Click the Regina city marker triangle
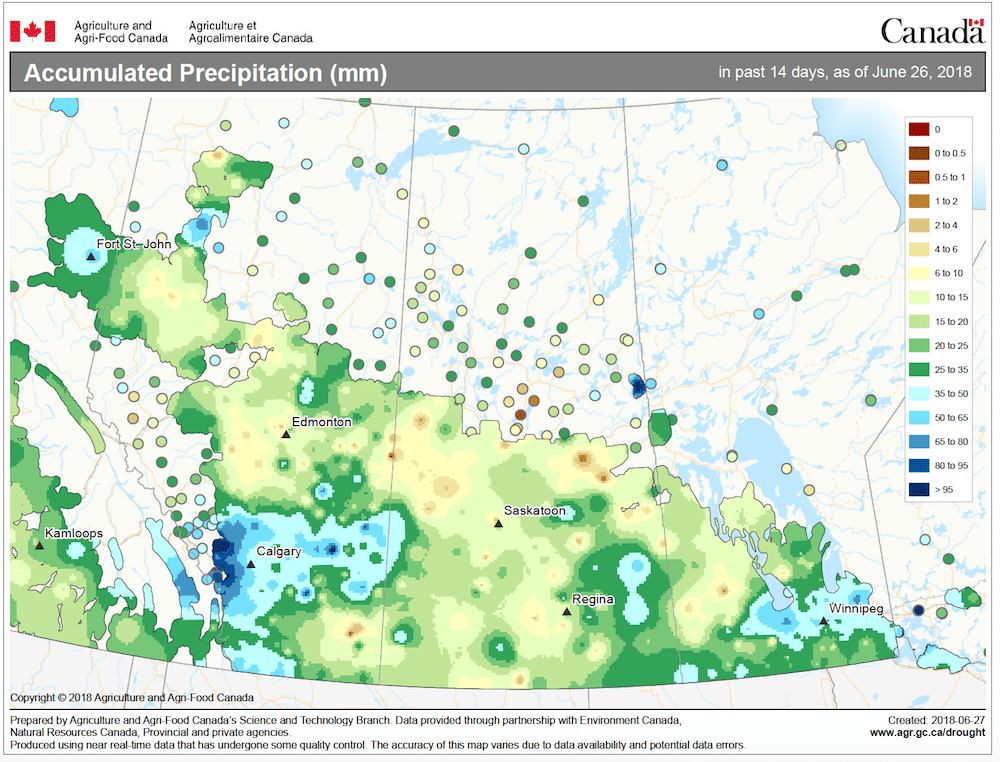 tap(566, 612)
